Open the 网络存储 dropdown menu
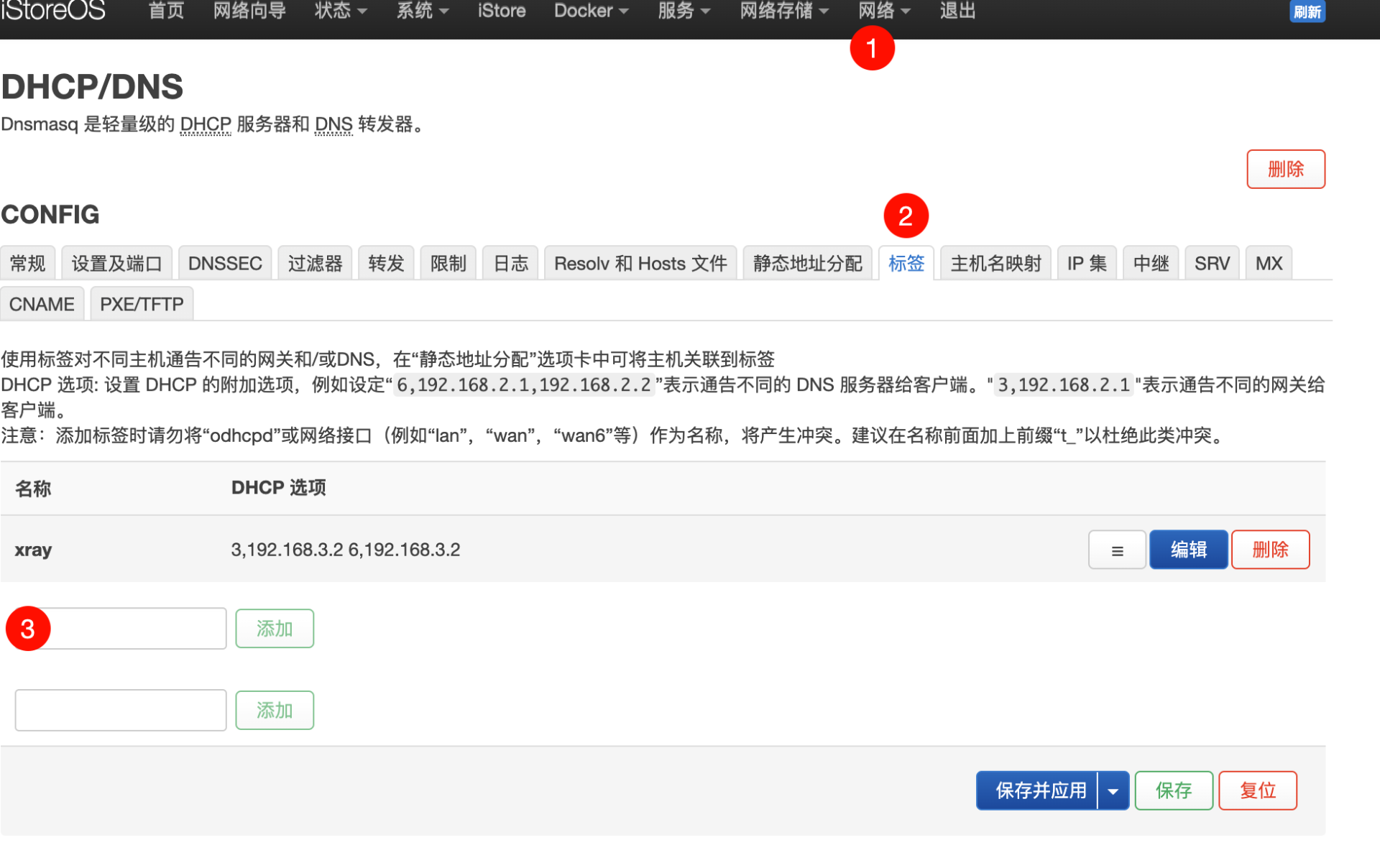This screenshot has width=1380, height=868. pyautogui.click(x=784, y=11)
